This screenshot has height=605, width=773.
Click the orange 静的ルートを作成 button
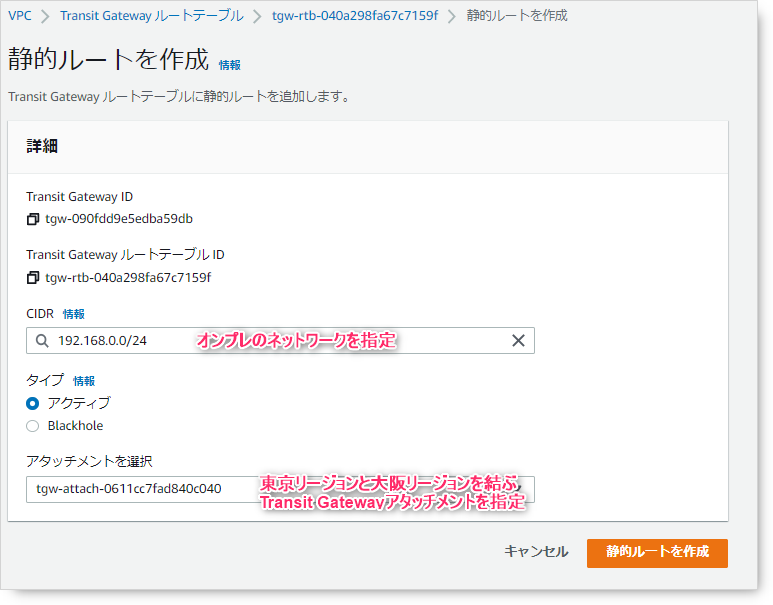657,553
